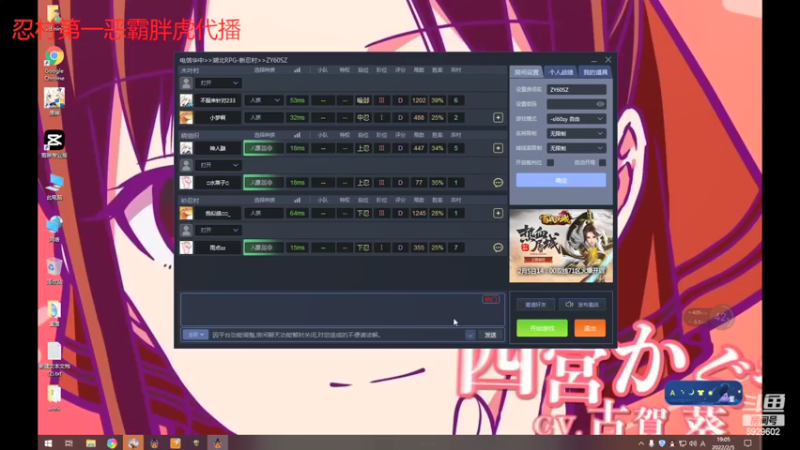Click the avatar on the 447 games row
This screenshot has height=450, width=800.
[x=186, y=148]
